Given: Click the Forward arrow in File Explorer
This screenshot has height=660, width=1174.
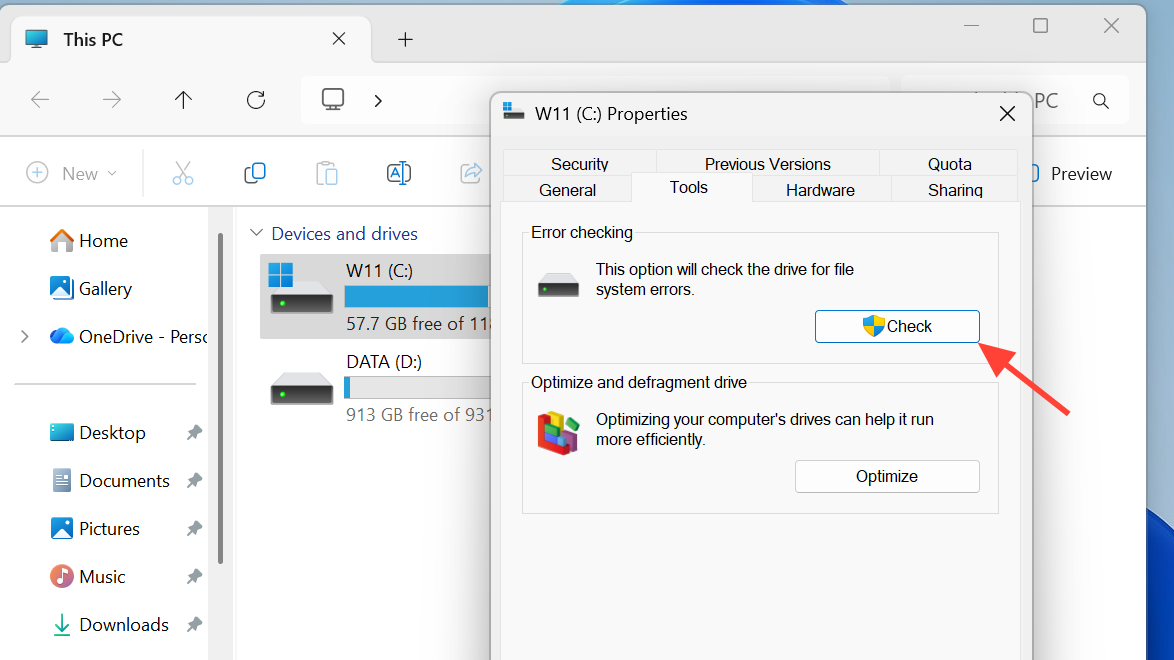Looking at the screenshot, I should [x=112, y=100].
